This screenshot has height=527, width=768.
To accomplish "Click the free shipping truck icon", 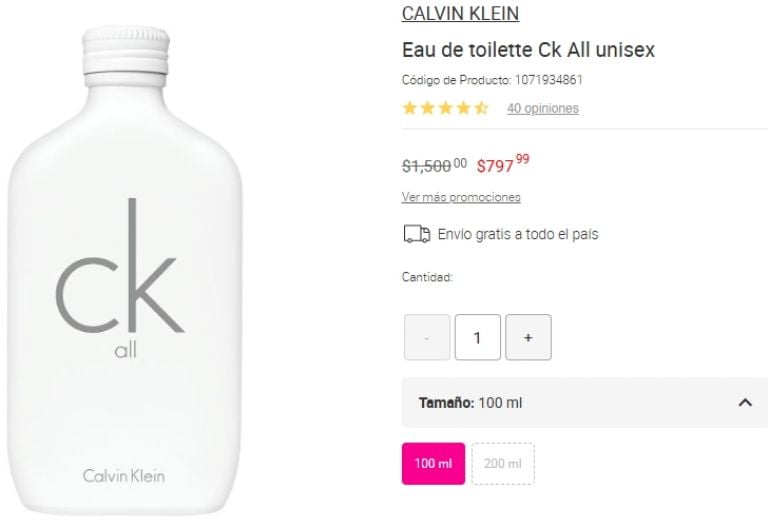I will click(x=417, y=234).
